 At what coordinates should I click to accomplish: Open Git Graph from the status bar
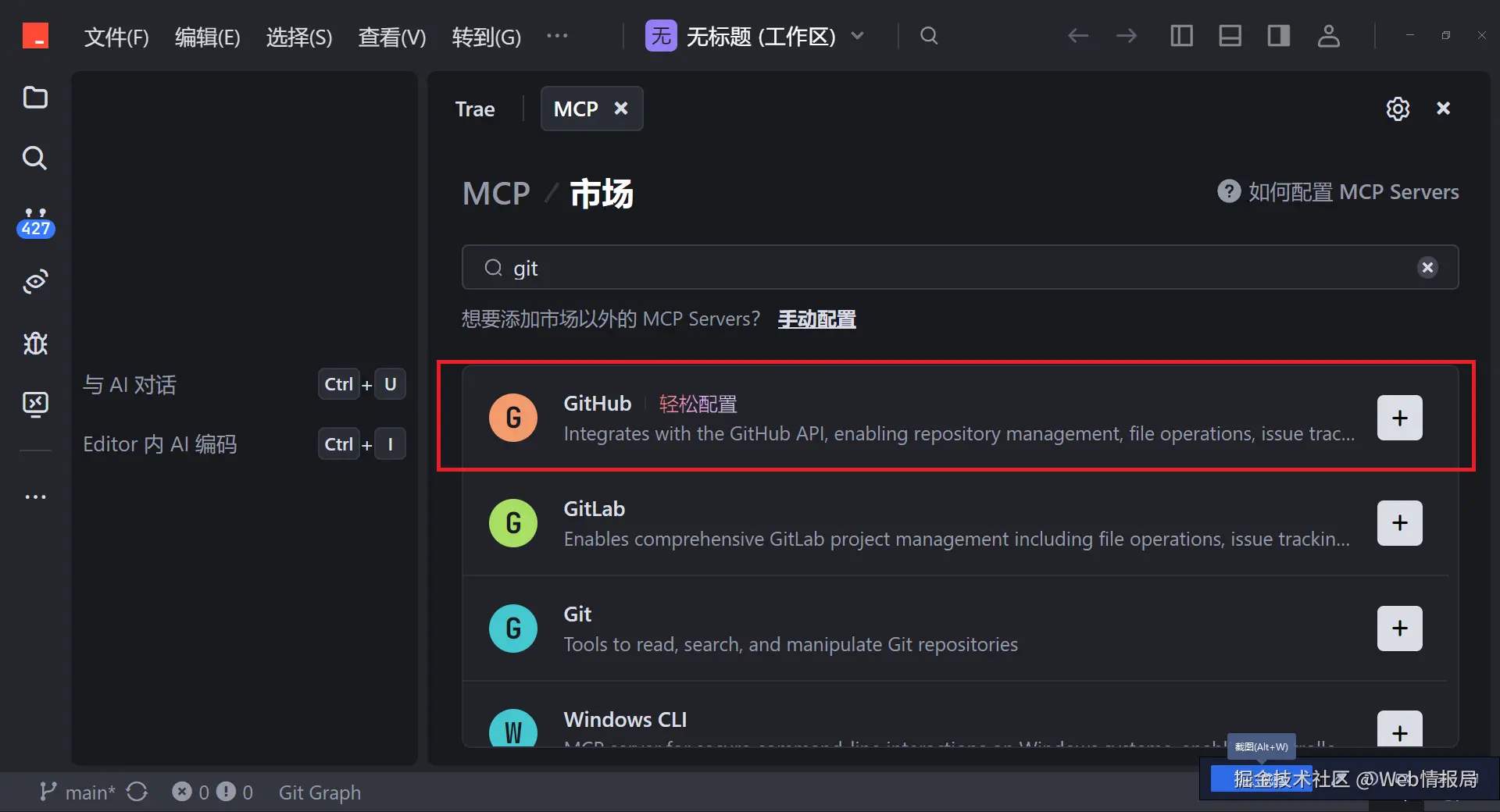[x=320, y=792]
